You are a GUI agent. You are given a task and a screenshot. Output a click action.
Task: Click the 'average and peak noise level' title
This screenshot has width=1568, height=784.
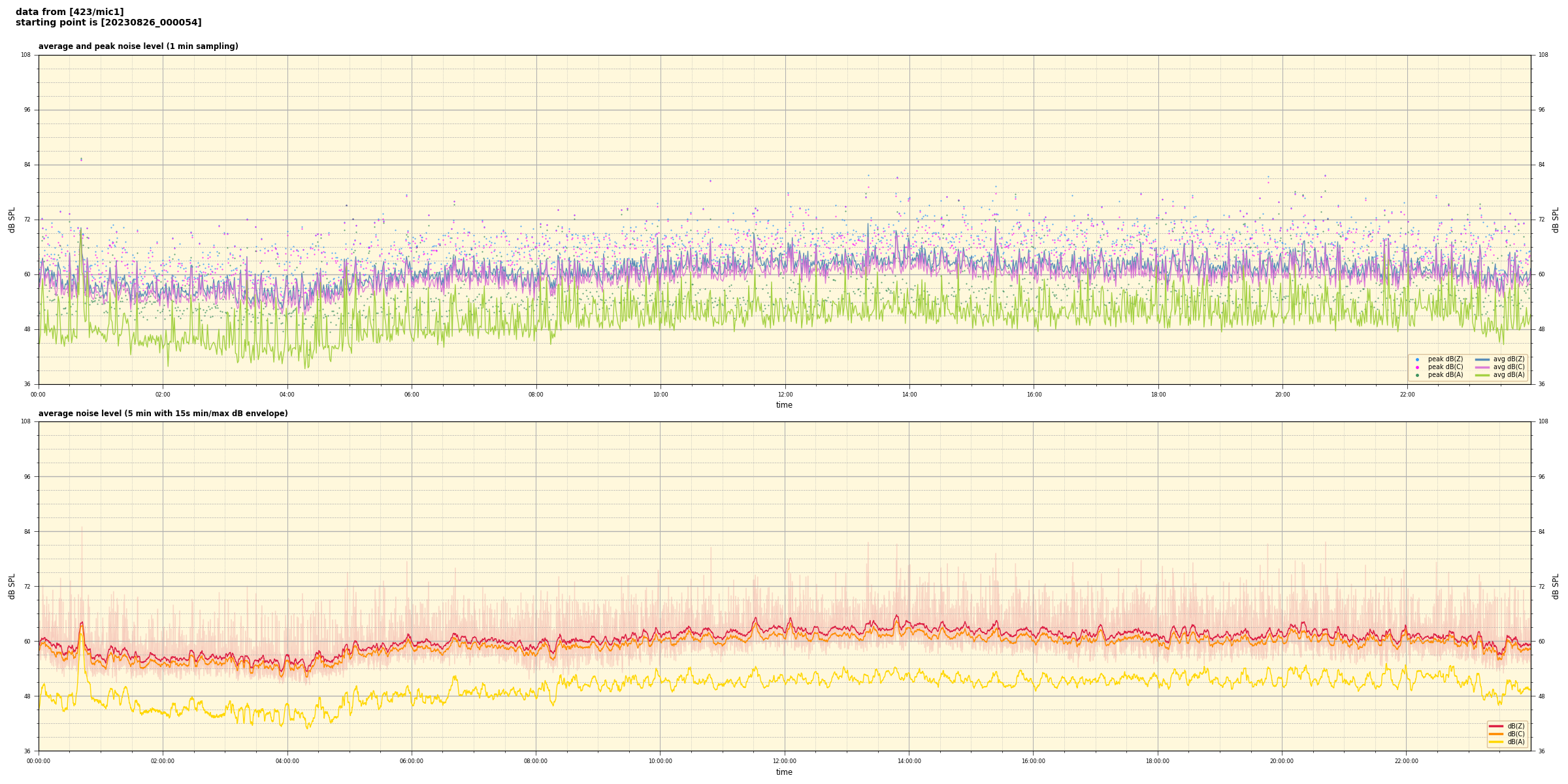[139, 46]
